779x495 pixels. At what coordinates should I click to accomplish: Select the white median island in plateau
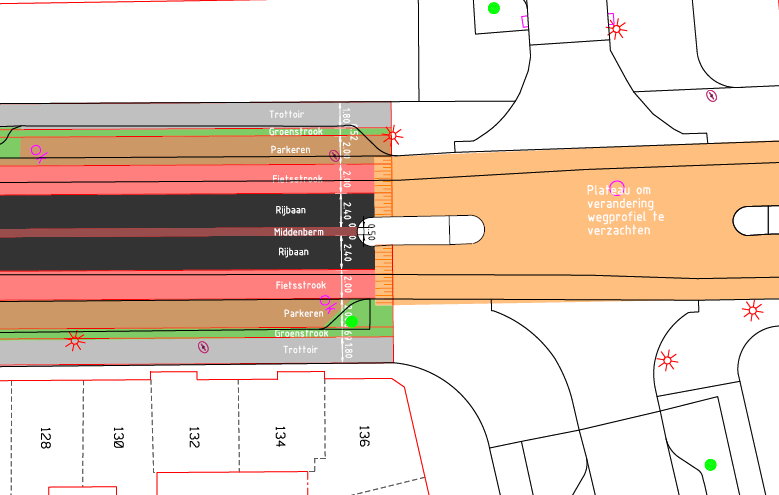point(432,230)
